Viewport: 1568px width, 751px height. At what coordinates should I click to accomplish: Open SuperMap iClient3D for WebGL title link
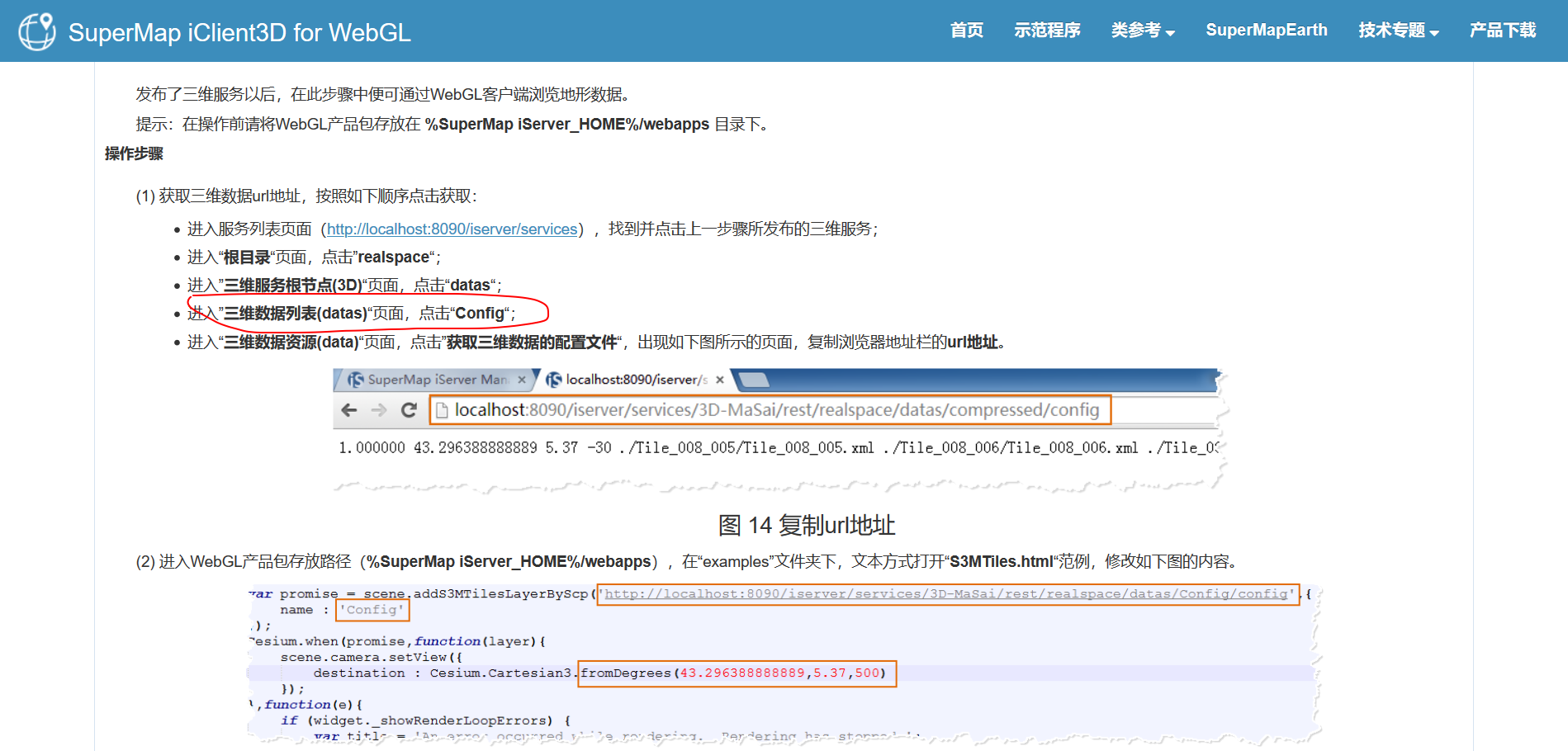click(x=239, y=32)
